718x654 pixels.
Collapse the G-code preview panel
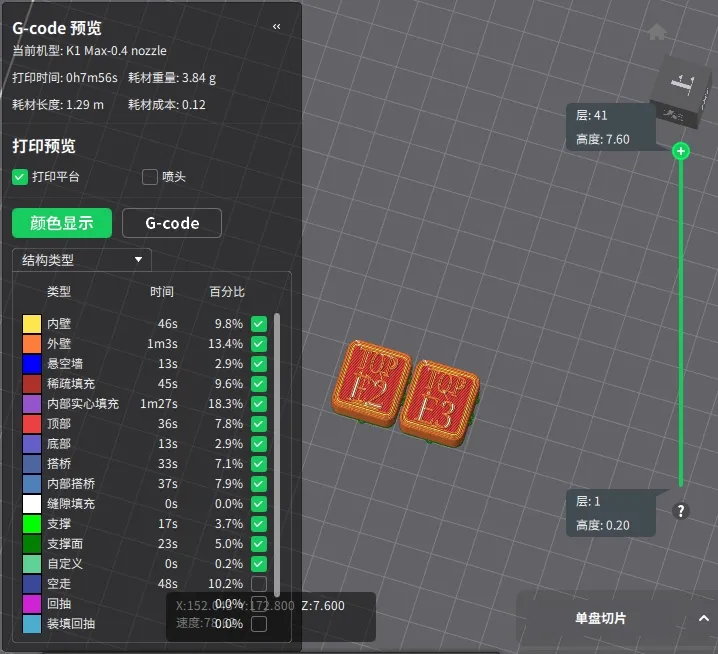pos(277,27)
